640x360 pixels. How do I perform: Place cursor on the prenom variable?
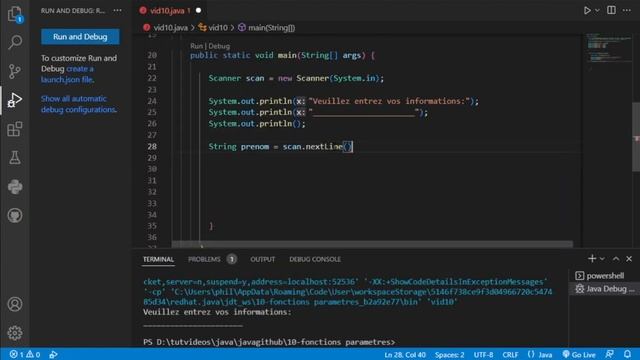click(x=255, y=146)
